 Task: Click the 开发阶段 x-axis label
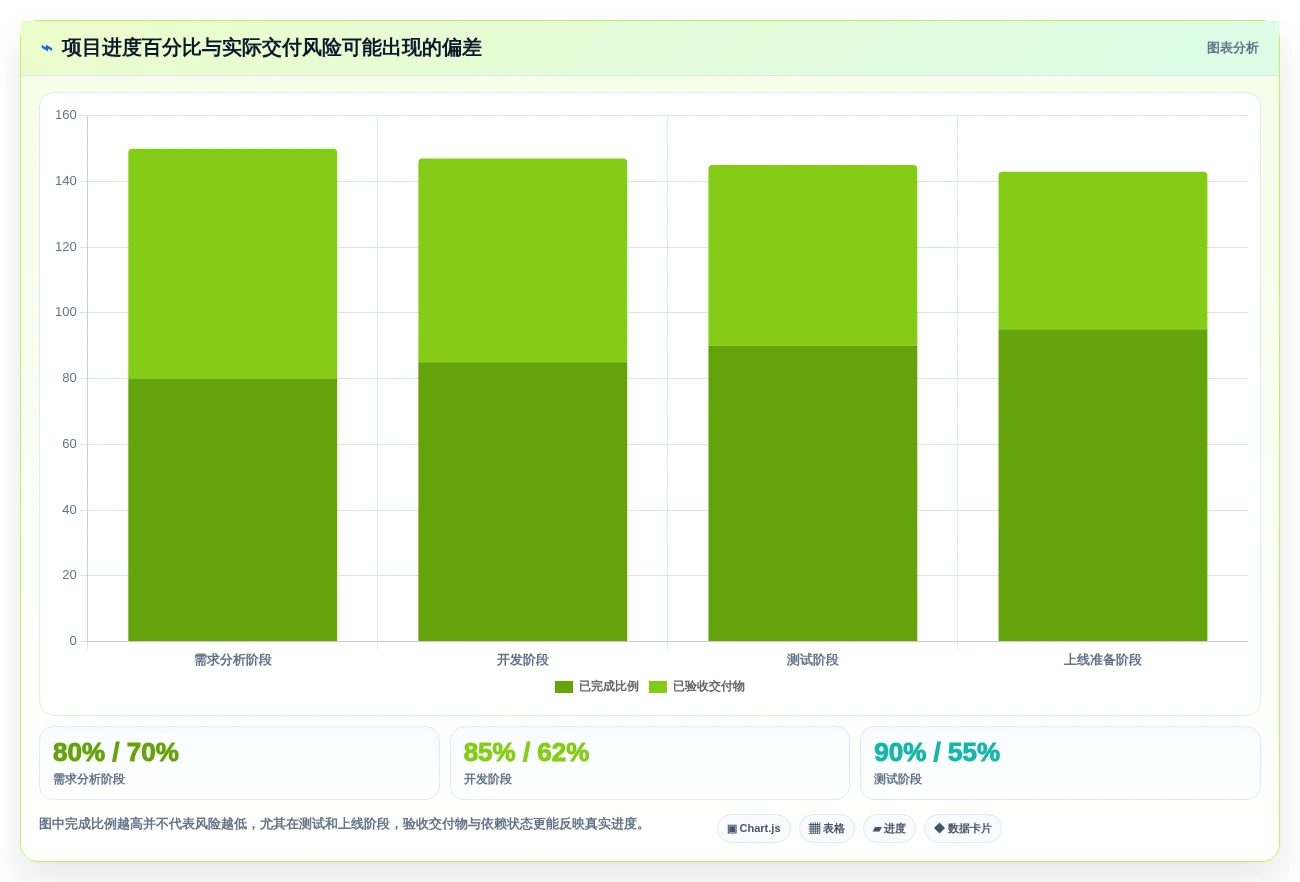tap(523, 660)
